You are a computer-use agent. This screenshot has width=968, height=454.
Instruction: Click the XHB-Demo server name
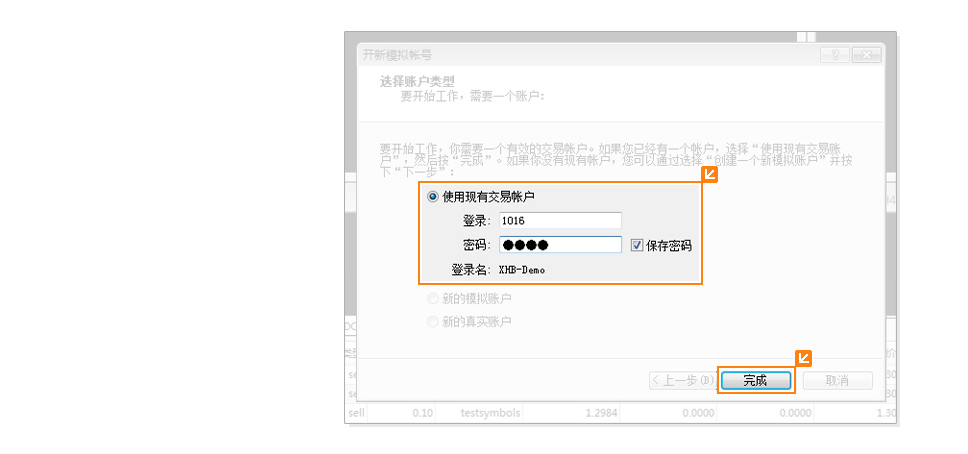pos(522,270)
